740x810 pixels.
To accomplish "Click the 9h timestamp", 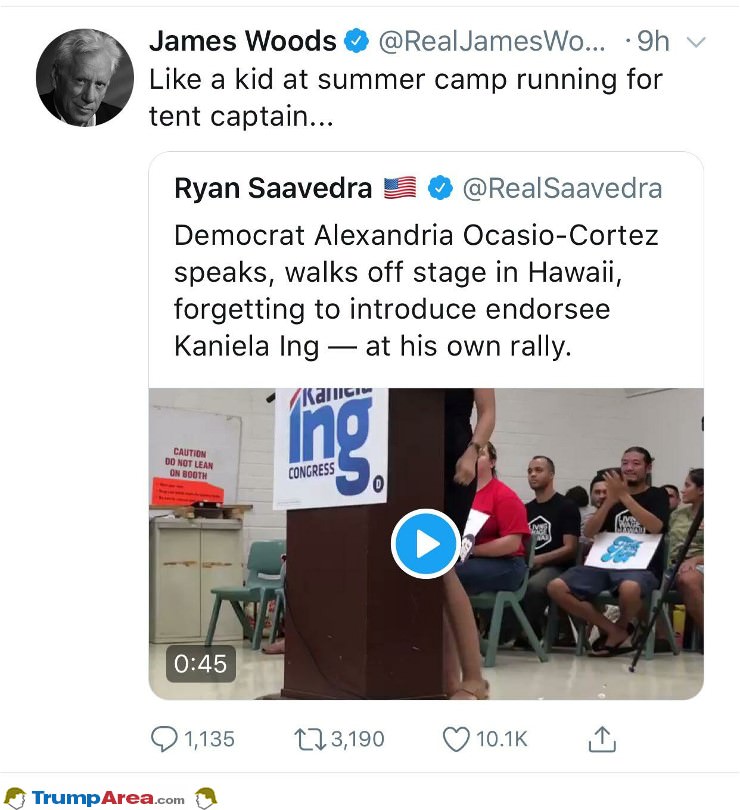I will pos(653,41).
